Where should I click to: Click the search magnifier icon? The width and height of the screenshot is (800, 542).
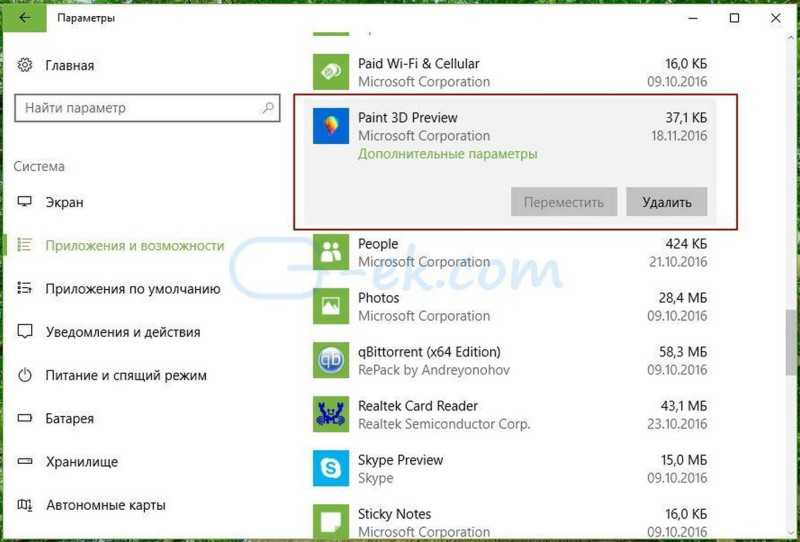click(x=267, y=108)
